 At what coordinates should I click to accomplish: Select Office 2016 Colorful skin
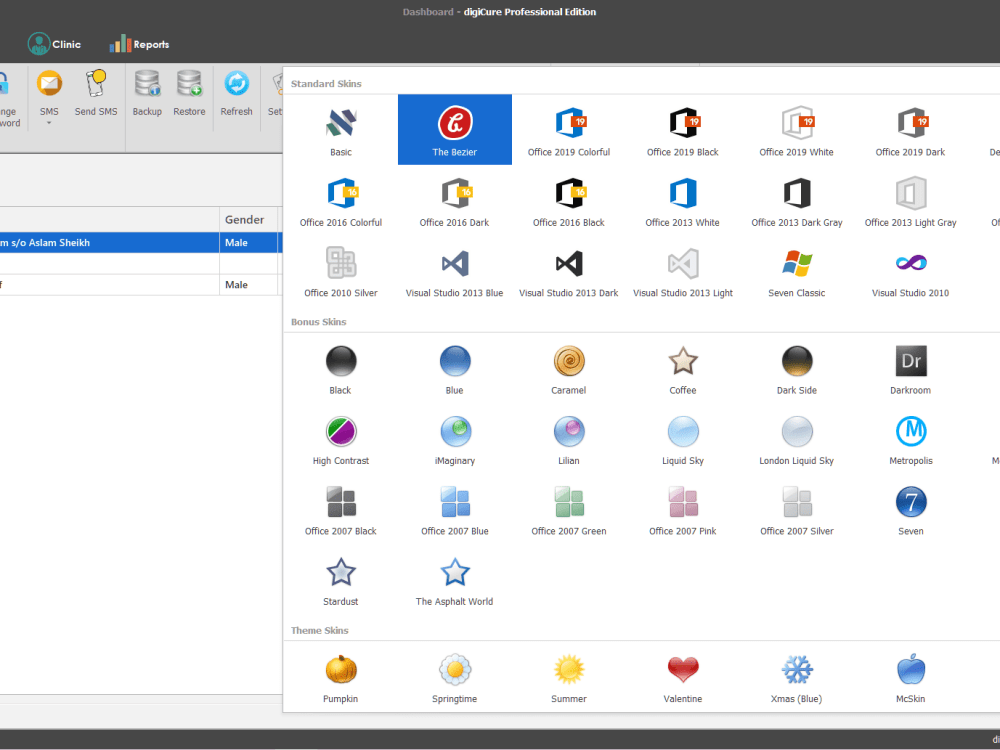[341, 201]
